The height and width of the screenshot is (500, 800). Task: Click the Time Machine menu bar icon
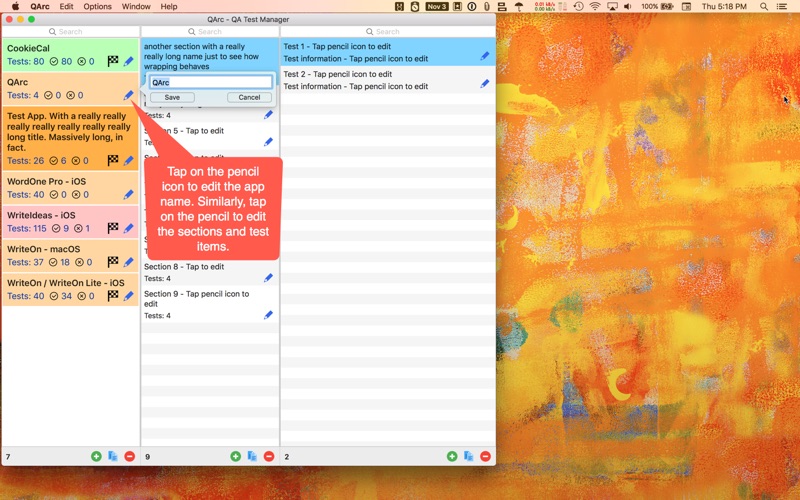[578, 7]
